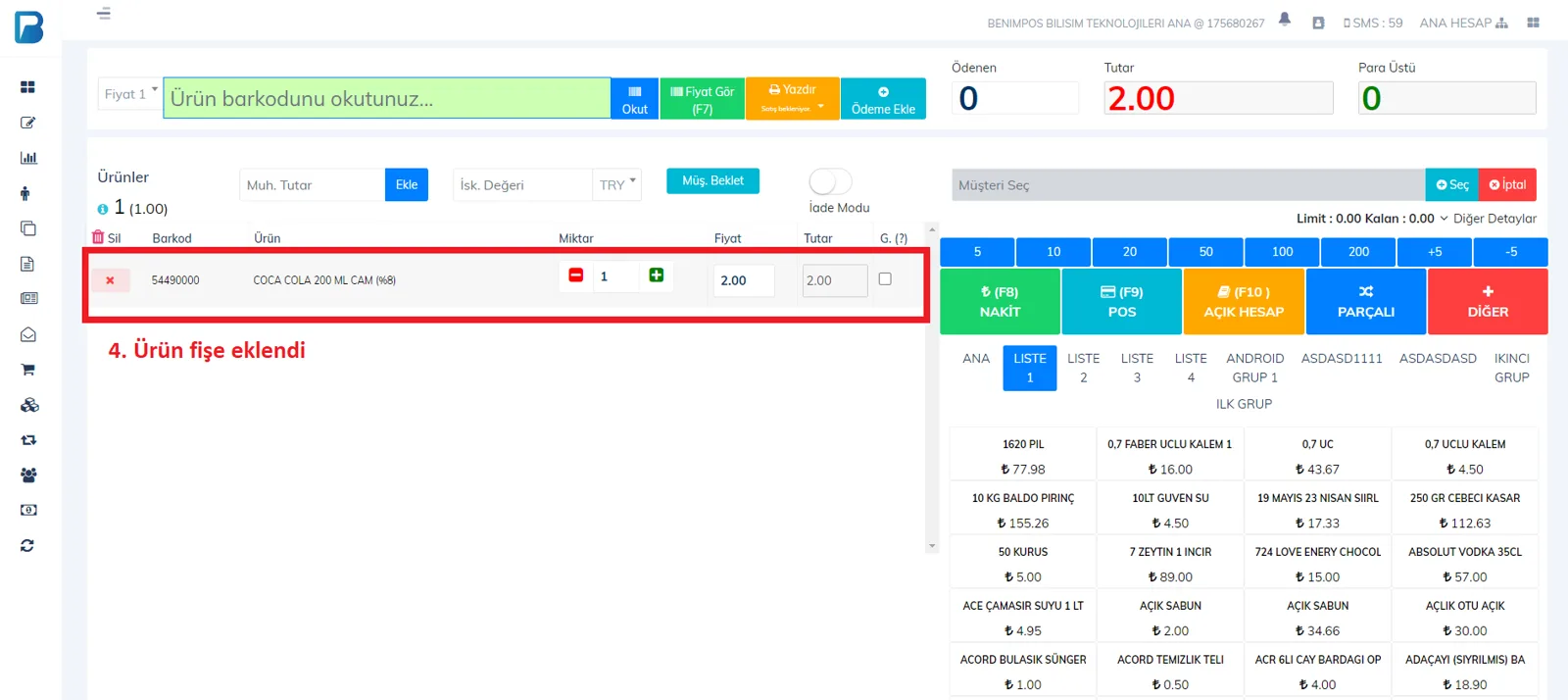
Task: Choose (F10) AÇIK HESAP payment
Action: pyautogui.click(x=1244, y=302)
